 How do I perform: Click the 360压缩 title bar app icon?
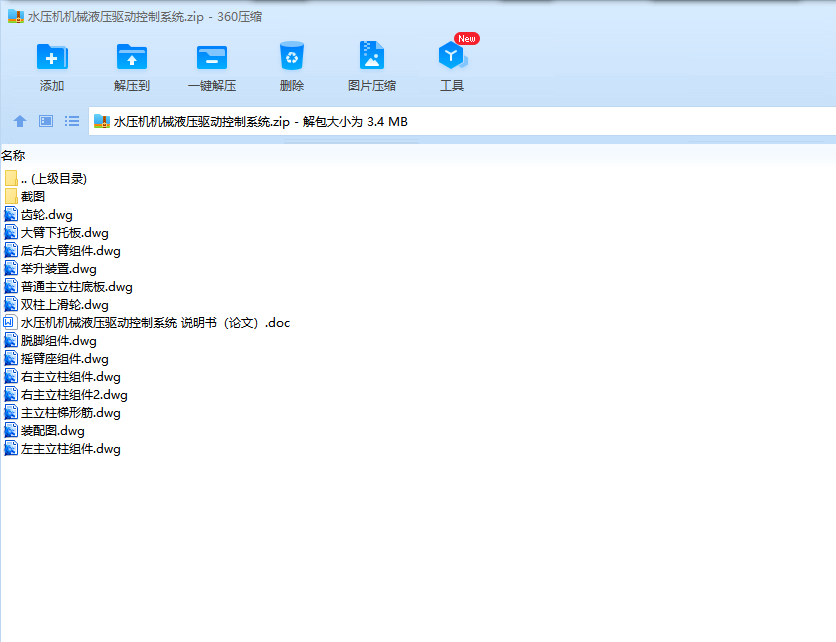tap(16, 17)
